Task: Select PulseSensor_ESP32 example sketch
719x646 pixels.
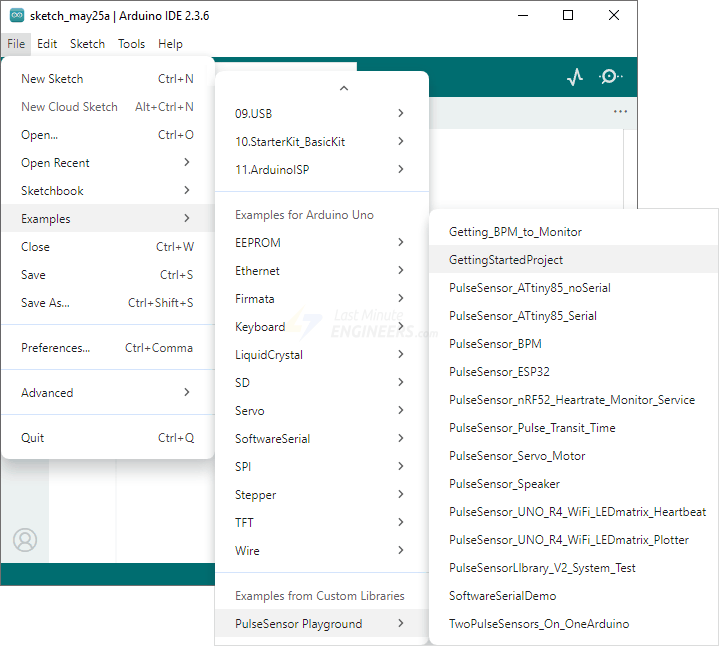Action: coord(499,372)
